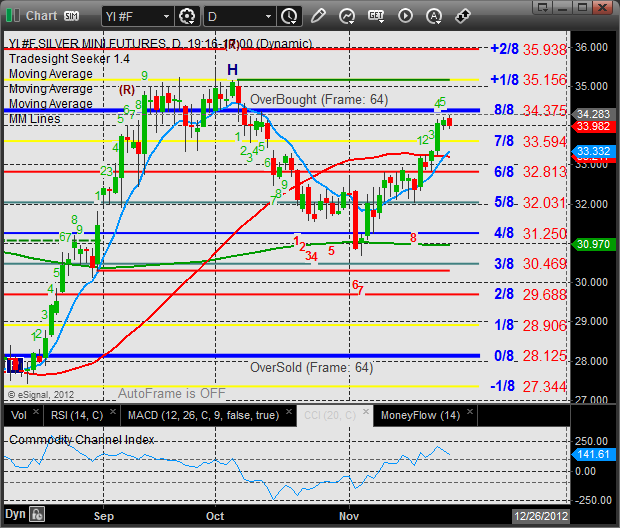Toggle the lock icon beside Dyn
This screenshot has width=620, height=528.
click(37, 514)
